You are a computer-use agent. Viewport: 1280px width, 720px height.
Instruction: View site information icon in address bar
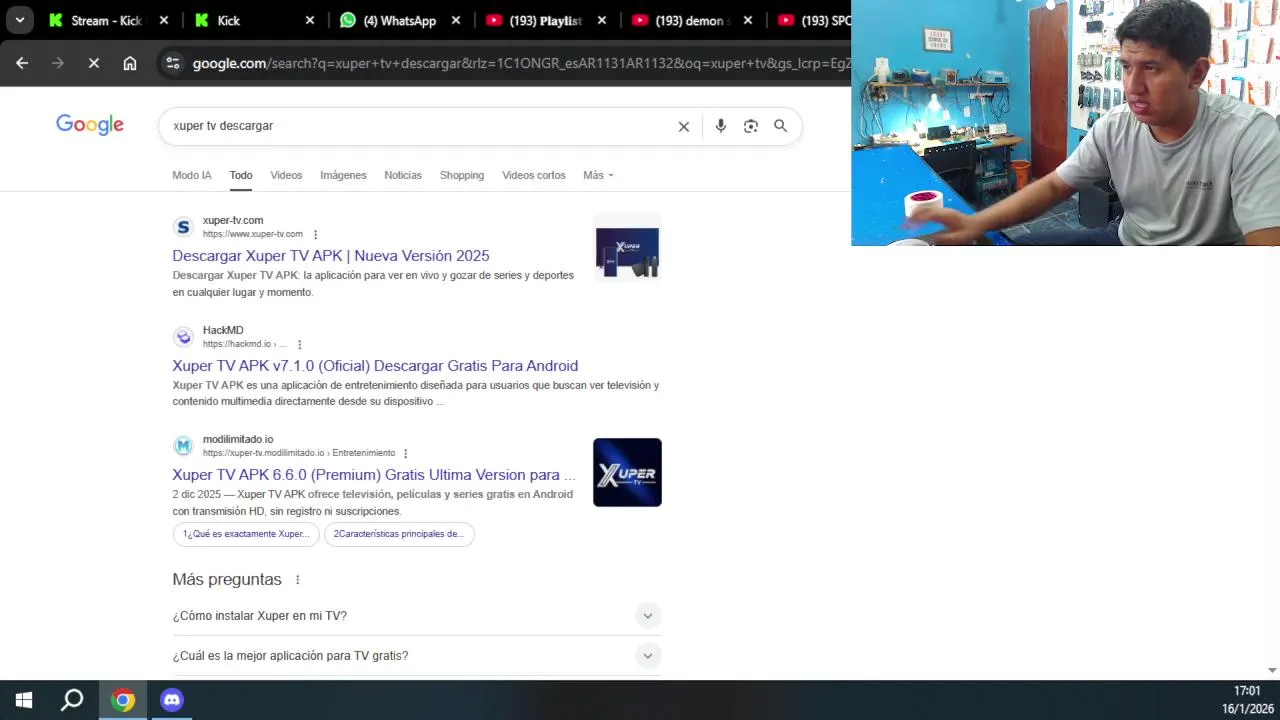[x=173, y=63]
